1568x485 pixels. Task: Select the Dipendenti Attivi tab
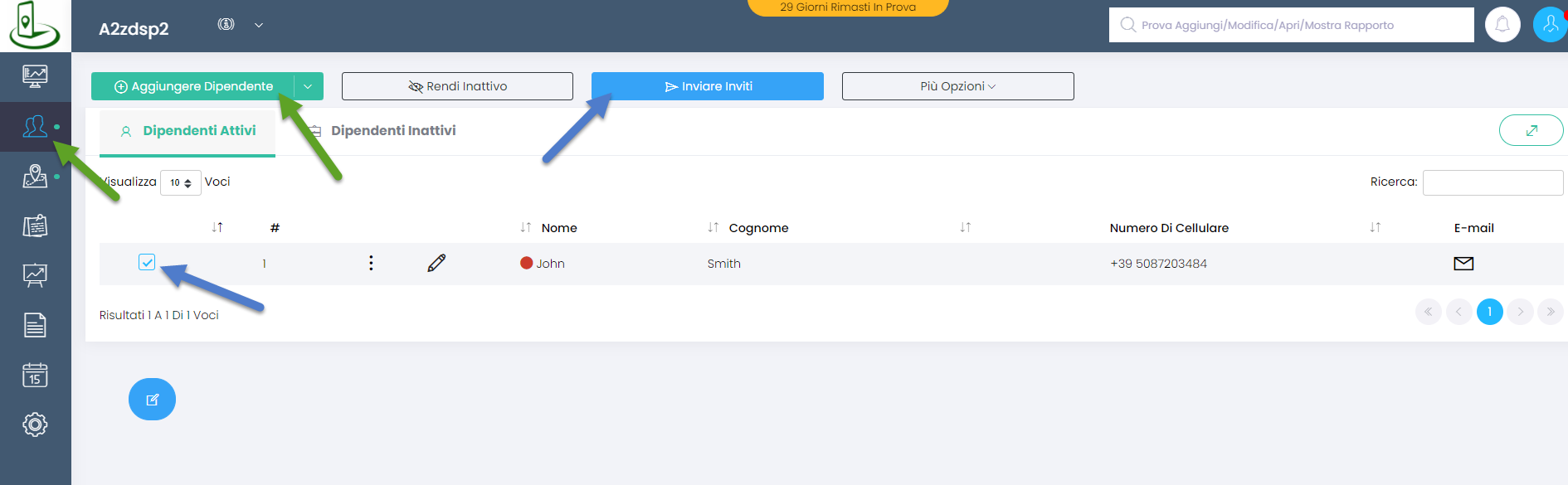click(198, 131)
